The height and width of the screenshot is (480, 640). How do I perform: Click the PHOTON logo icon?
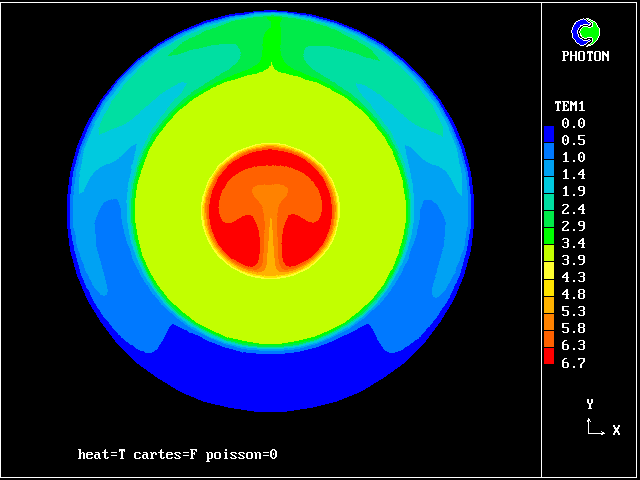[x=584, y=33]
